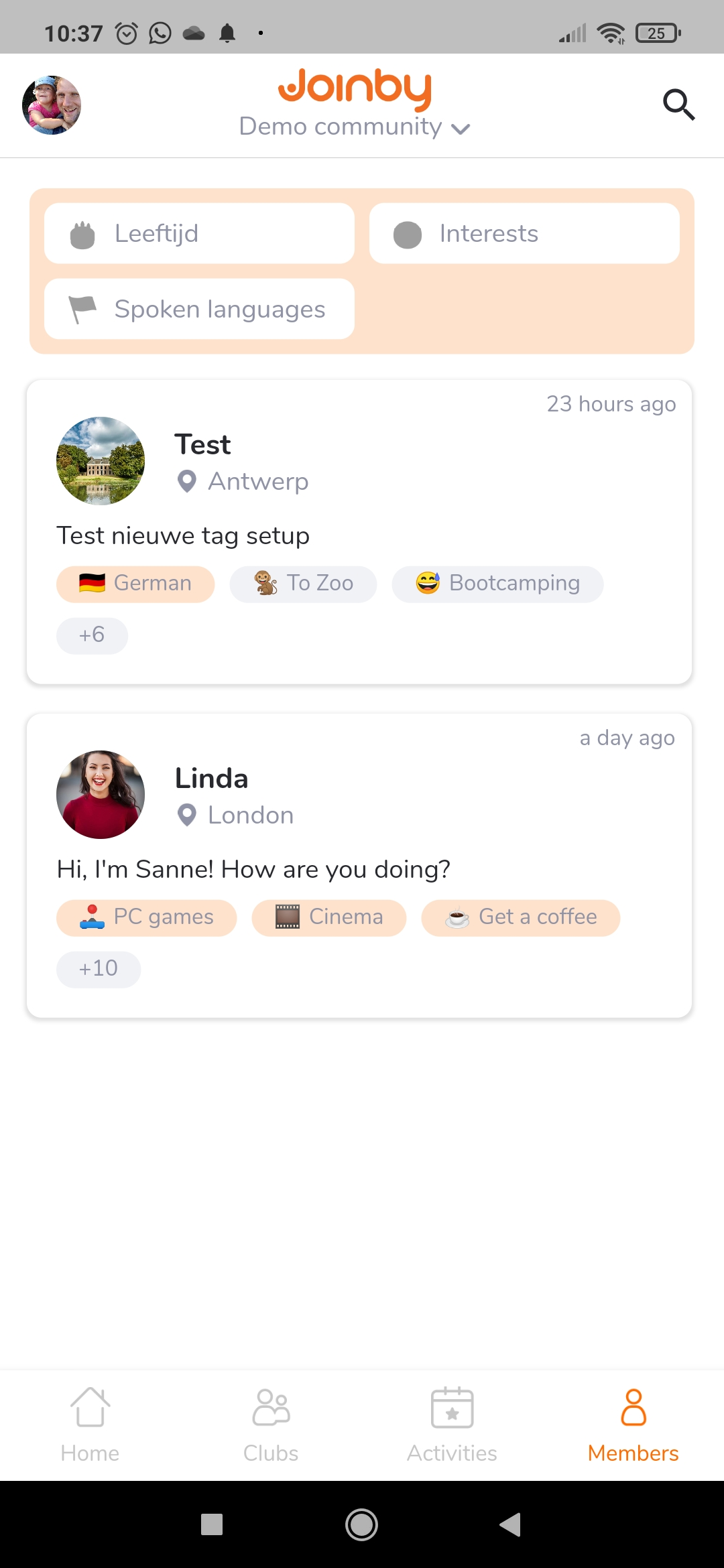This screenshot has width=724, height=1568.
Task: Select the Members person icon
Action: point(633,1407)
